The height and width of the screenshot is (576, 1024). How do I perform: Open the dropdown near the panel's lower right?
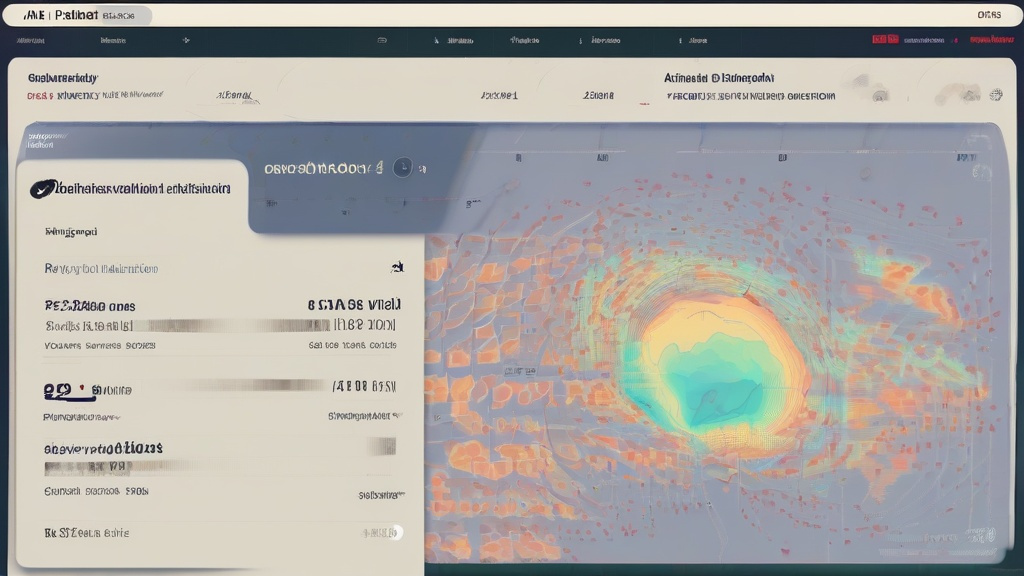tap(381, 494)
